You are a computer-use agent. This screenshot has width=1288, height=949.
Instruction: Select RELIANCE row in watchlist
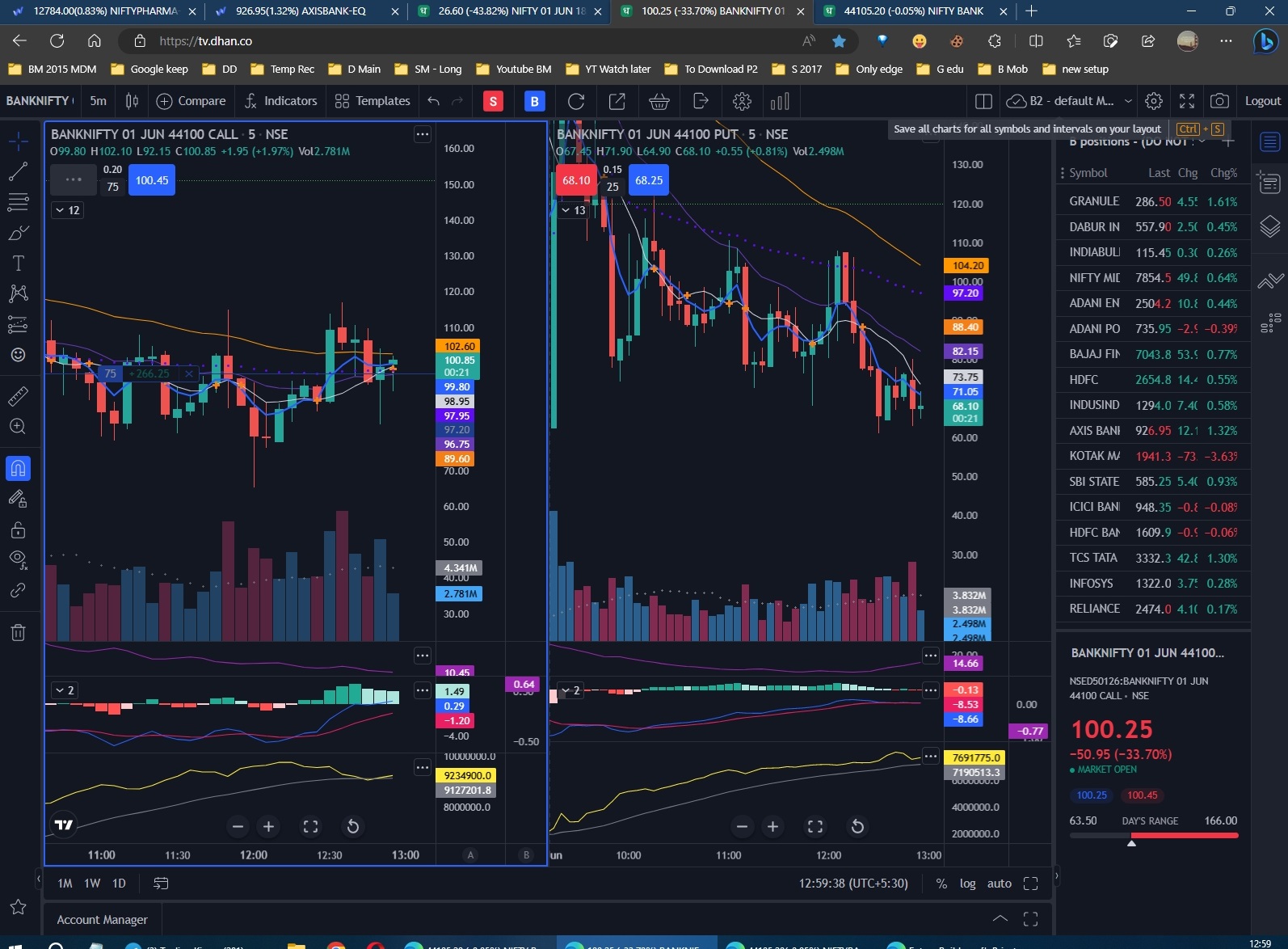1153,609
